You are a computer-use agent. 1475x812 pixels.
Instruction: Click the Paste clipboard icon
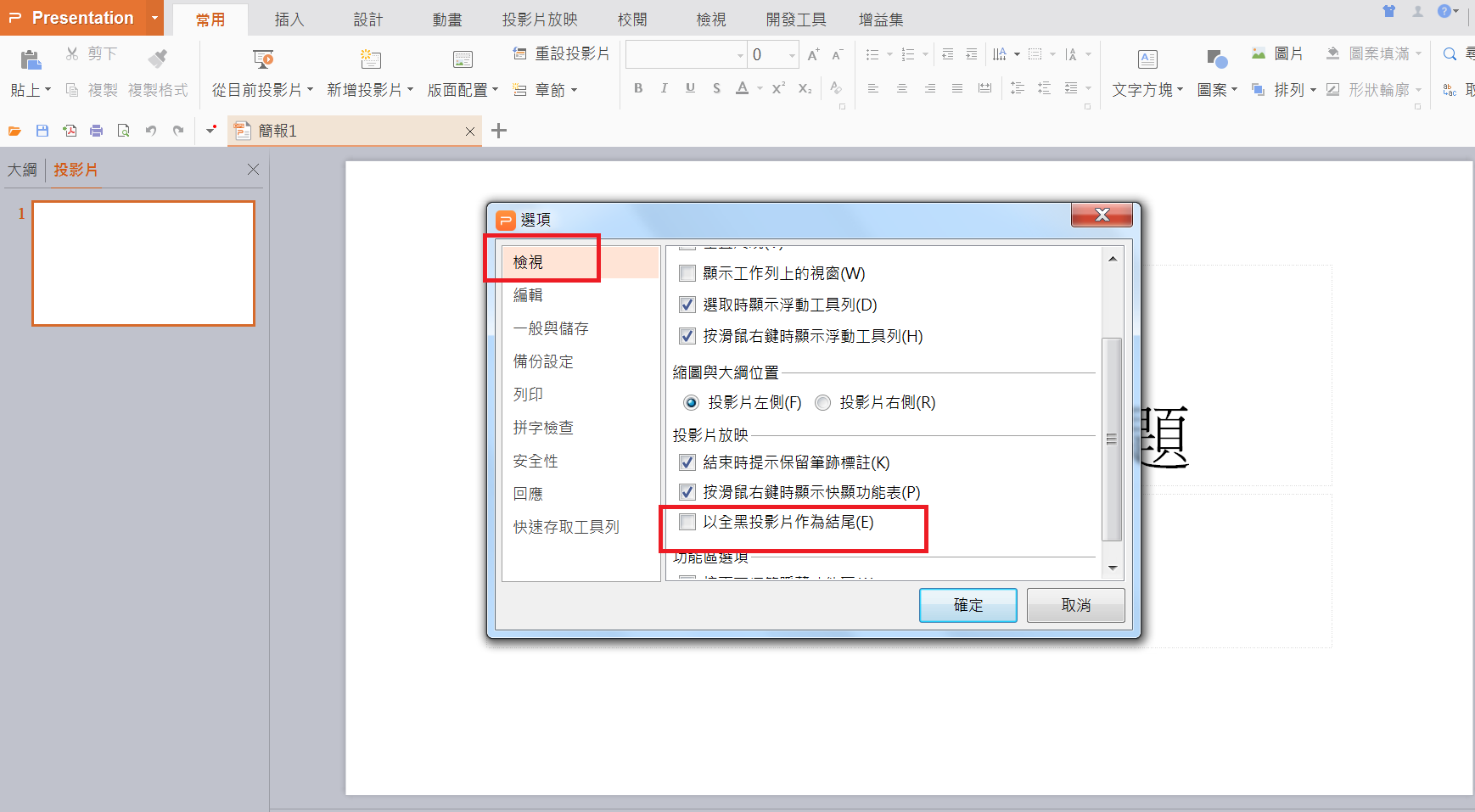(31, 59)
